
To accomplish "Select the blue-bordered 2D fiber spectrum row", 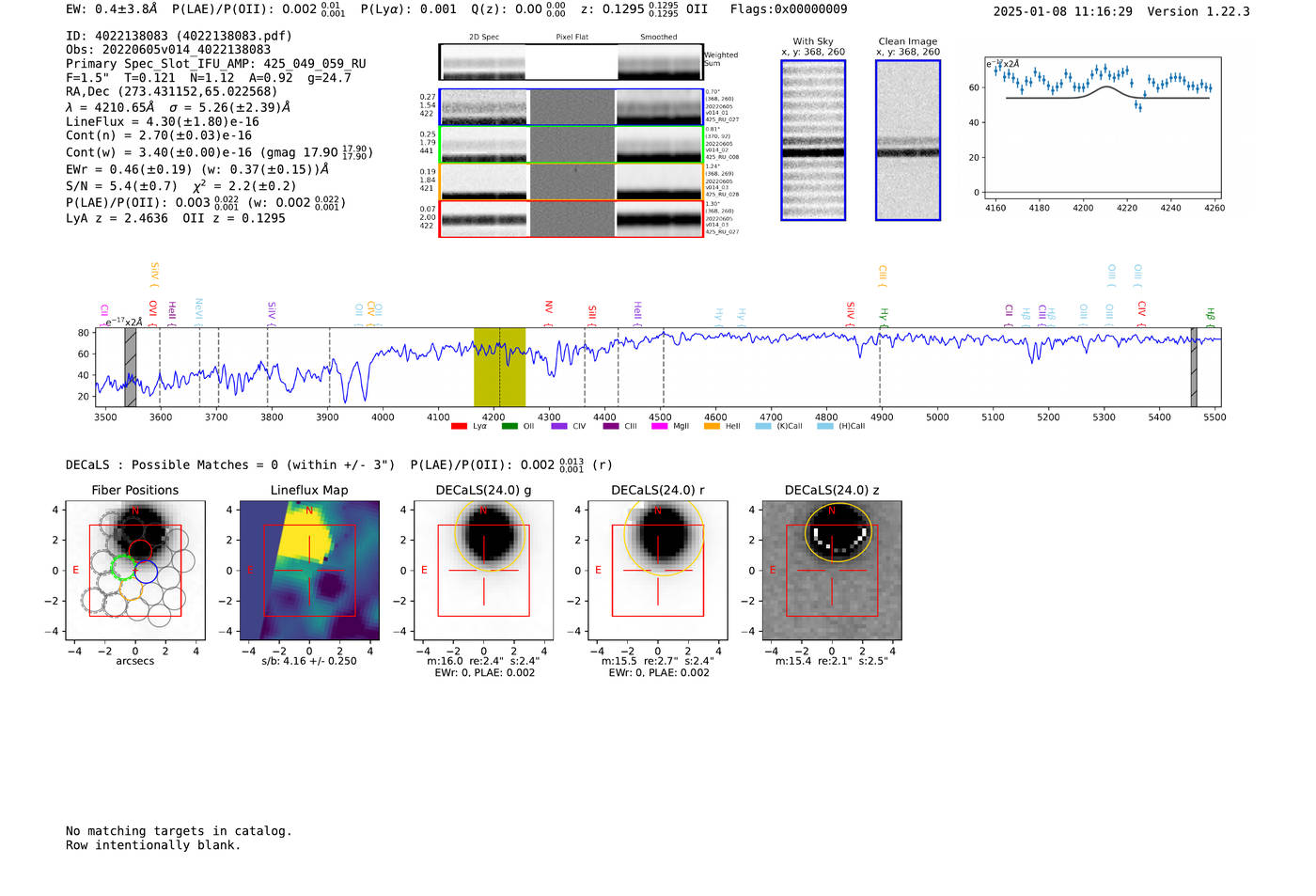I will [x=572, y=107].
